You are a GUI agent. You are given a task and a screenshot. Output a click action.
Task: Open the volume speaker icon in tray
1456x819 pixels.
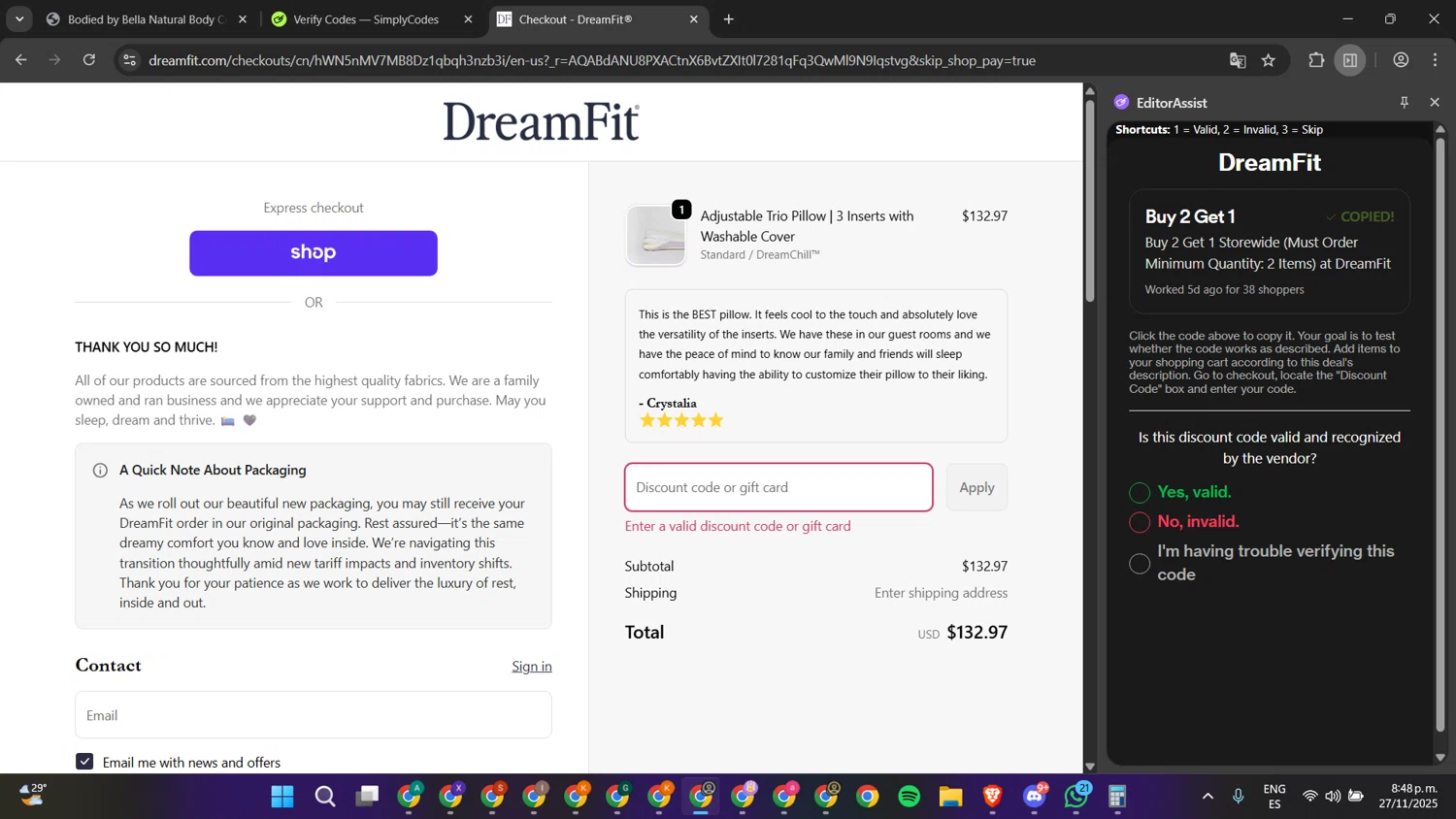[x=1333, y=797]
